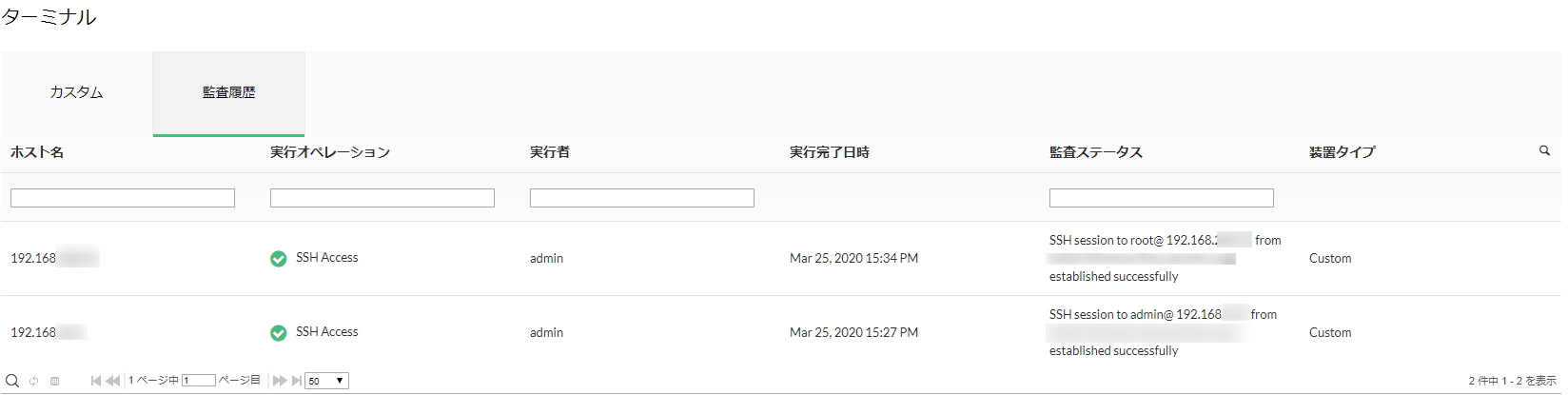
Task: Click the 監査ステータス filter input
Action: pyautogui.click(x=1162, y=198)
